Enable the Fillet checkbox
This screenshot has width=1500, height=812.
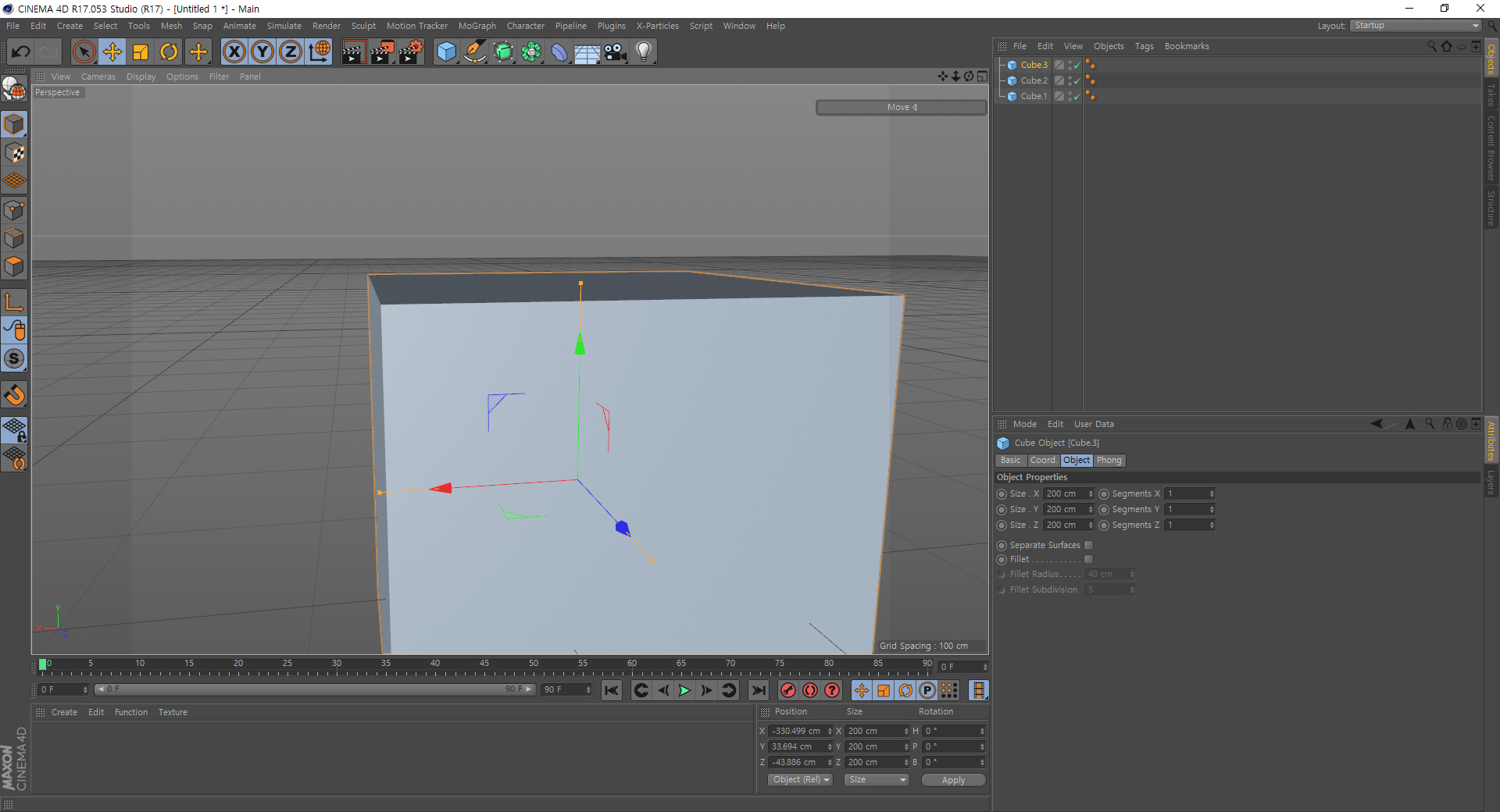click(x=1088, y=559)
